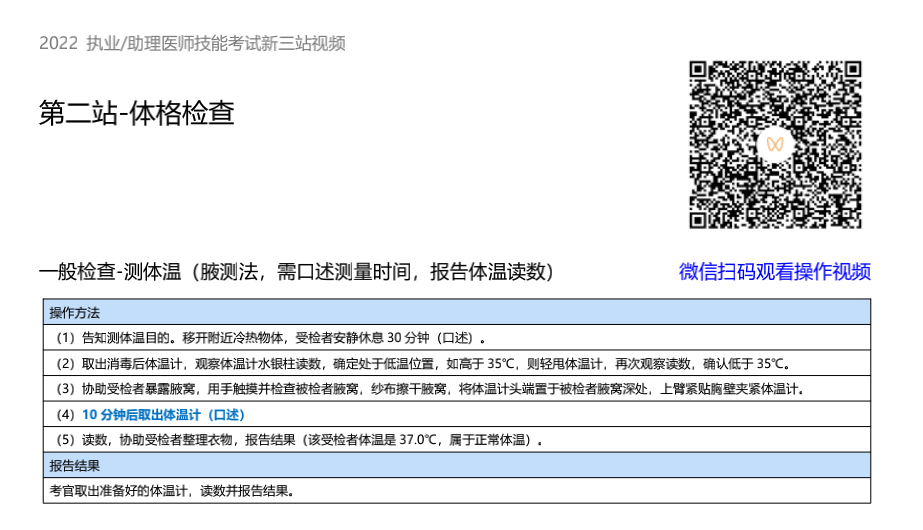923x530 pixels.
Task: Click the QR code's bottom-left finder square
Action: (703, 216)
